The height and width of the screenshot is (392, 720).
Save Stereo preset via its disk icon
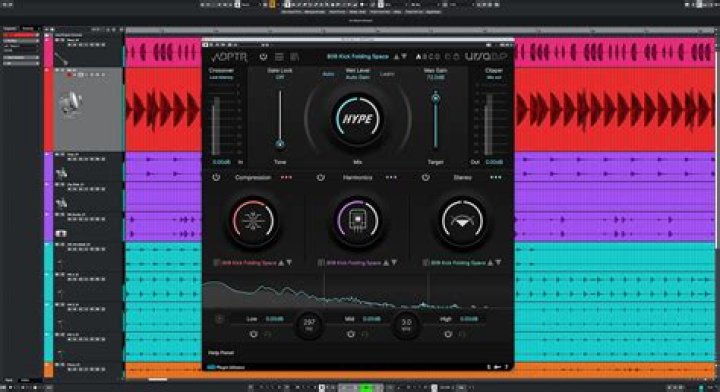(x=426, y=263)
